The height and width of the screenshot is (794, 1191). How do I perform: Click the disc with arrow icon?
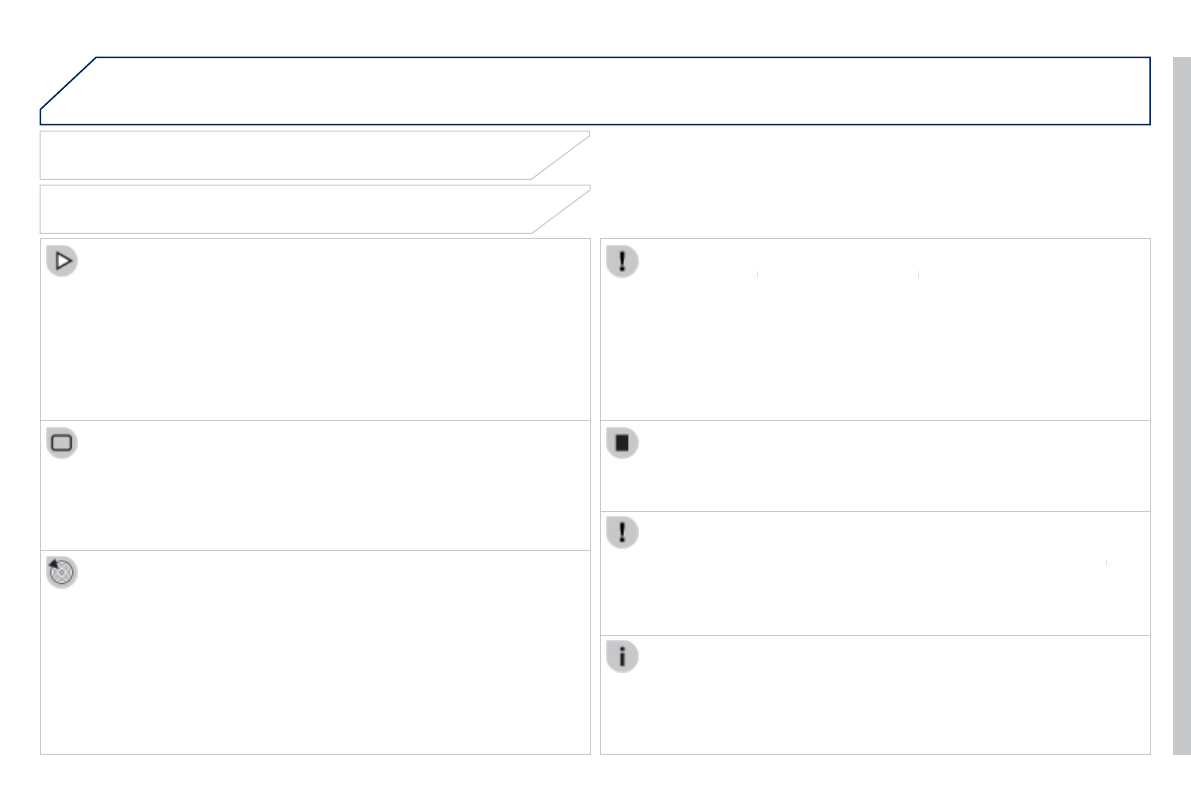pyautogui.click(x=62, y=573)
